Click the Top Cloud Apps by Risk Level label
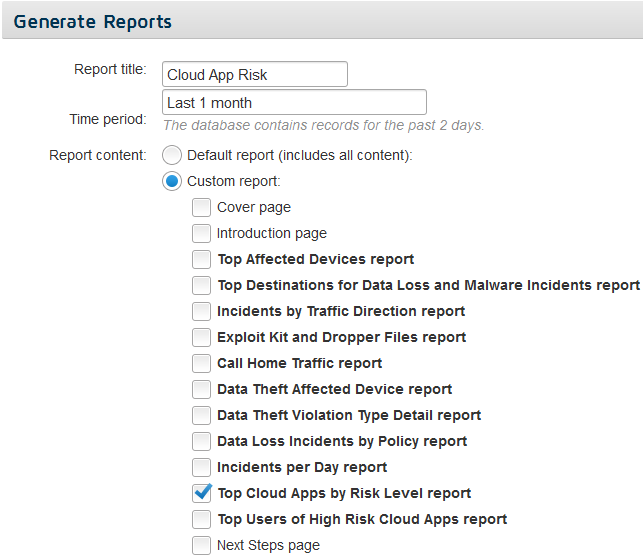The width and height of the screenshot is (644, 555). [x=344, y=493]
